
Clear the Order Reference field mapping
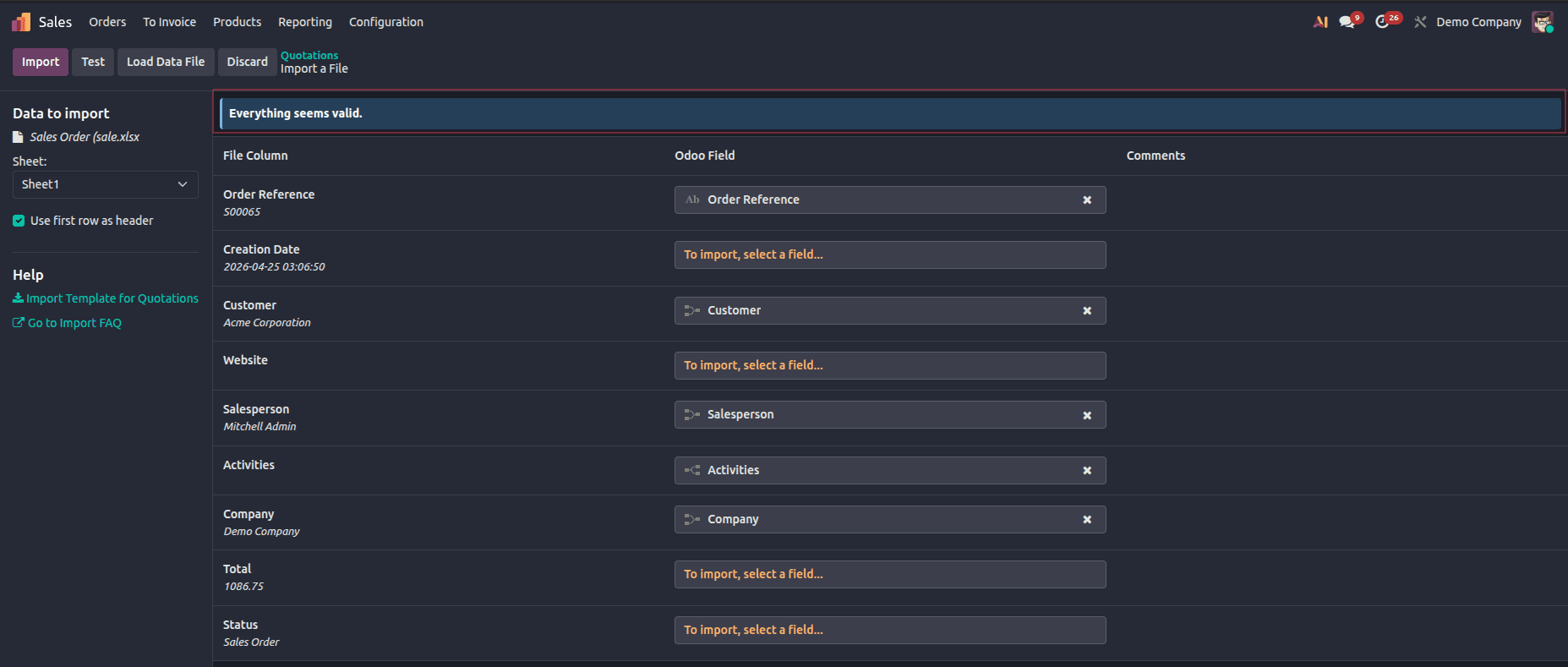(x=1087, y=200)
